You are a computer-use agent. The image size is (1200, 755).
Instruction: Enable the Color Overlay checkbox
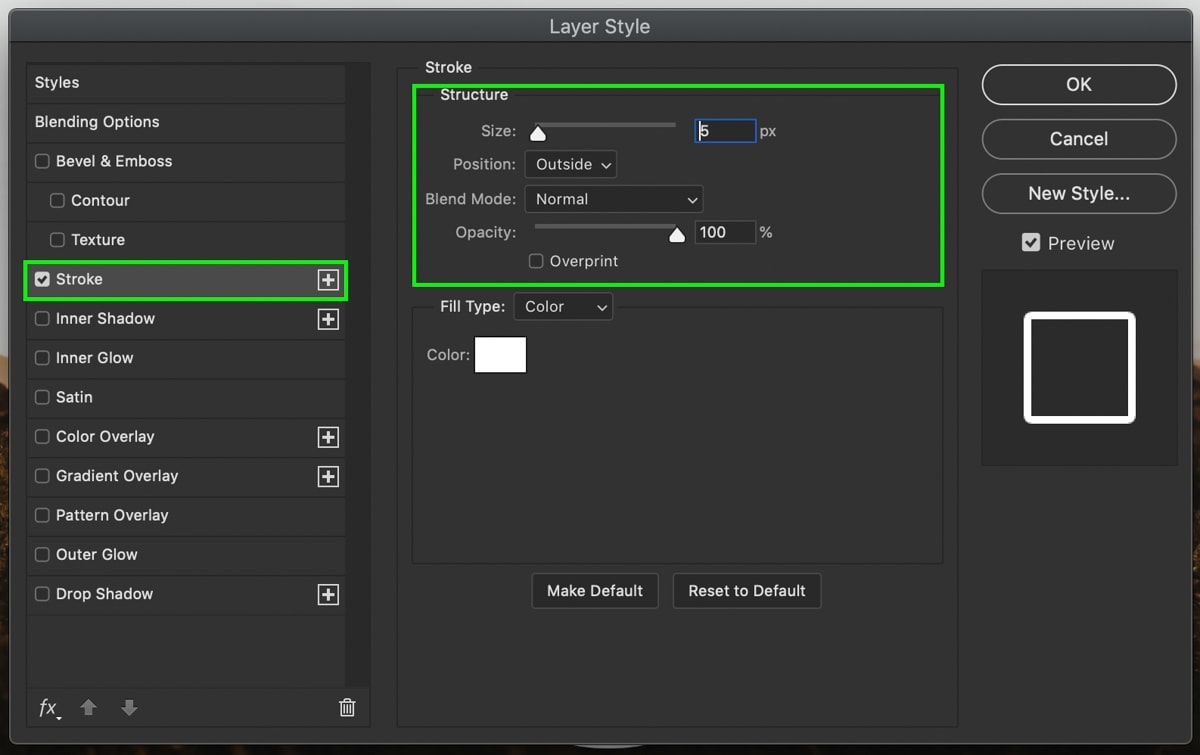(42, 436)
